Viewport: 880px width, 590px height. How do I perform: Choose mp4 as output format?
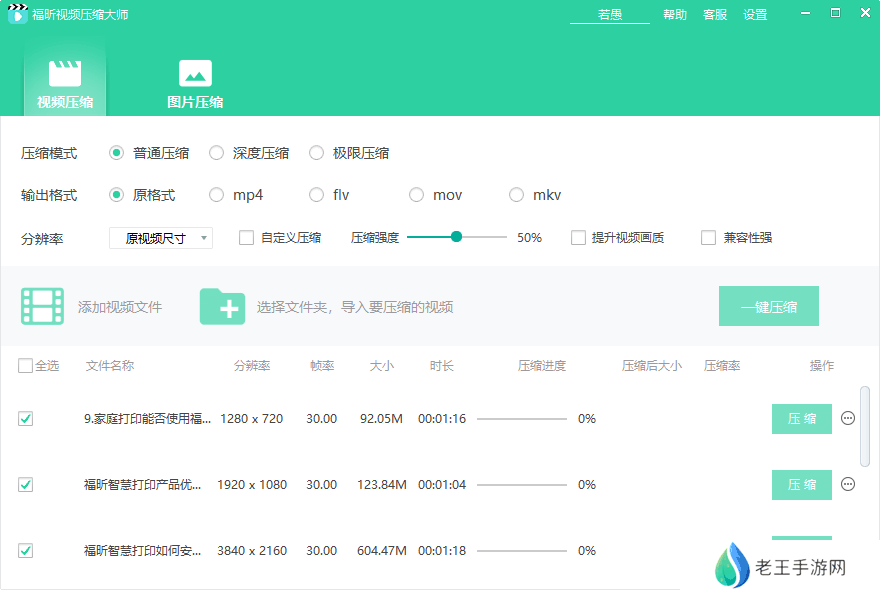(215, 195)
